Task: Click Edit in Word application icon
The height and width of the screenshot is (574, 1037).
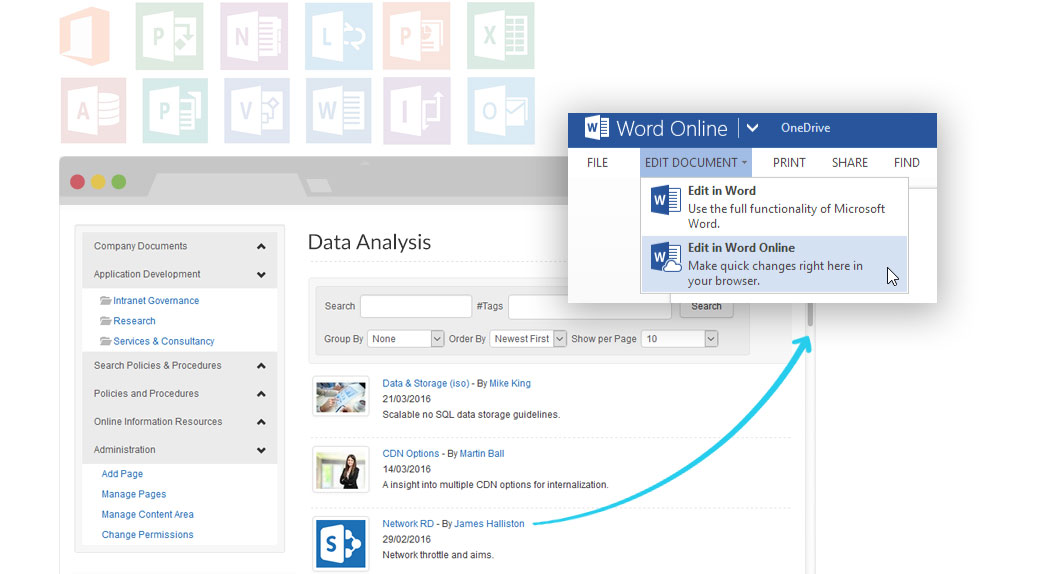Action: tap(665, 200)
